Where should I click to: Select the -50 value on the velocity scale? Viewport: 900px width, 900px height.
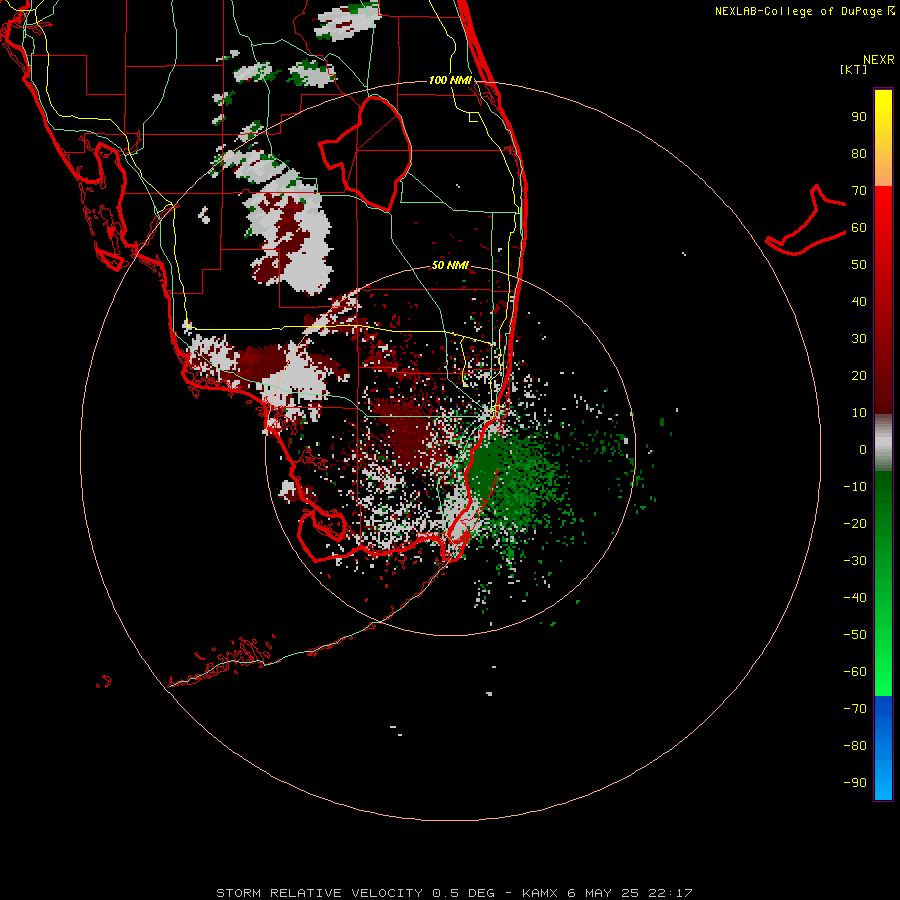tap(855, 635)
